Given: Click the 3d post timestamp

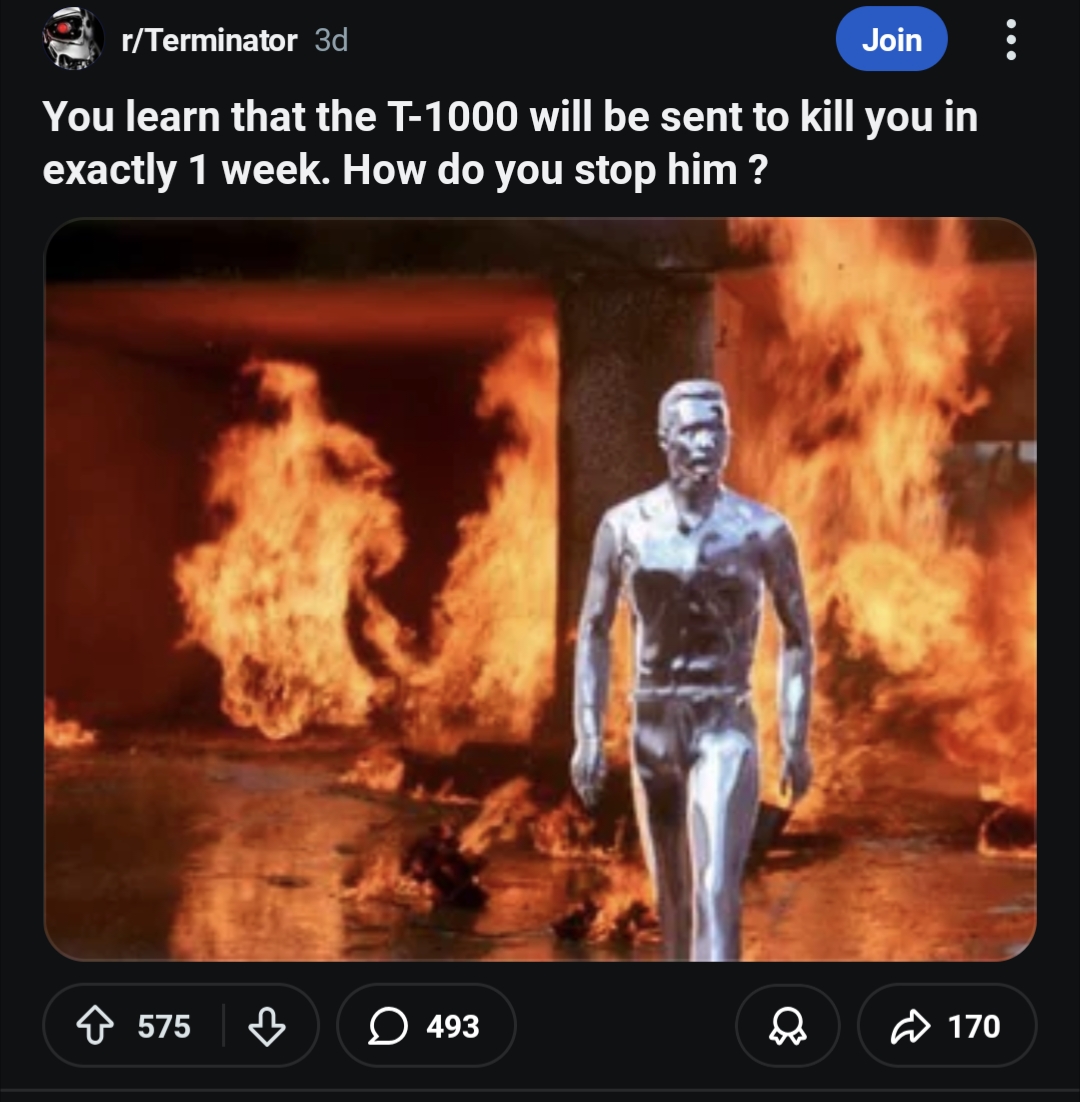Looking at the screenshot, I should click(x=331, y=40).
